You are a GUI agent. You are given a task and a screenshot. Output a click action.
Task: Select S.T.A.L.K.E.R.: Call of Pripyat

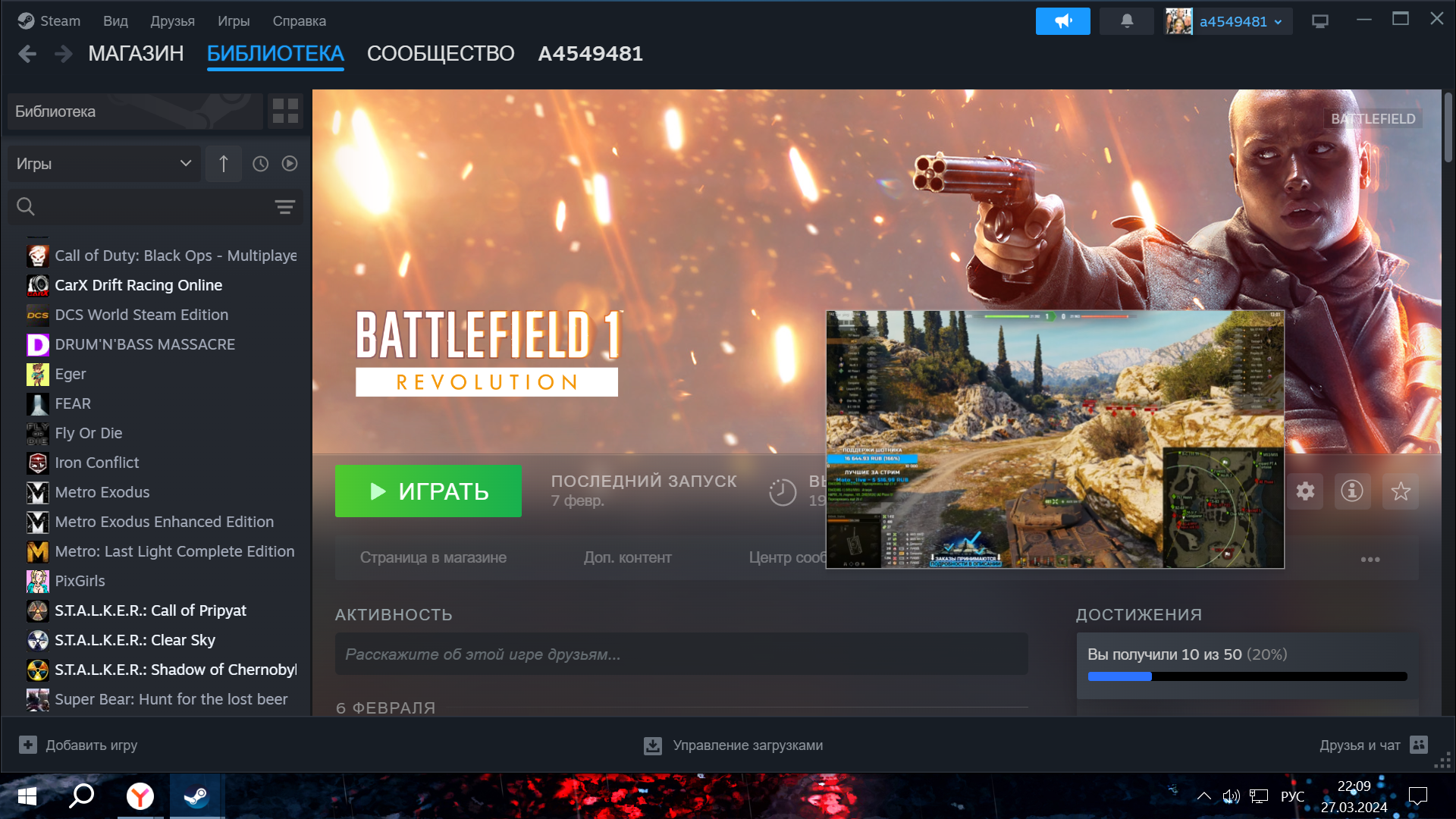point(150,610)
